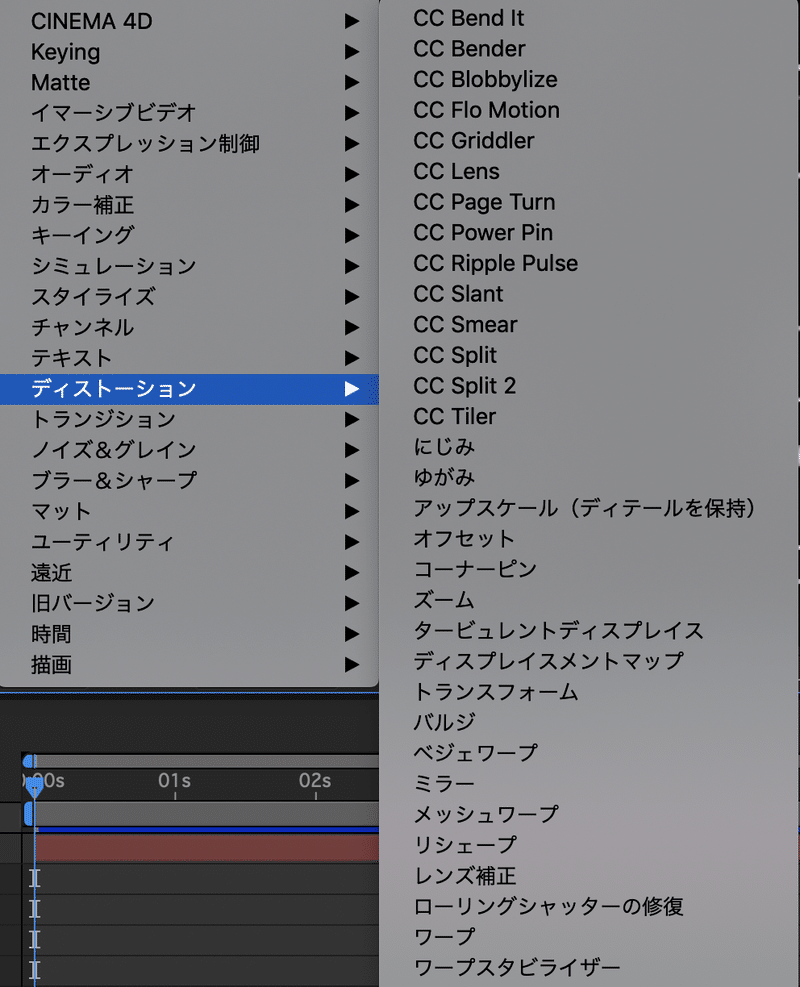This screenshot has width=800, height=987.
Task: Apply the CC Tiler effect
Action: (589, 417)
